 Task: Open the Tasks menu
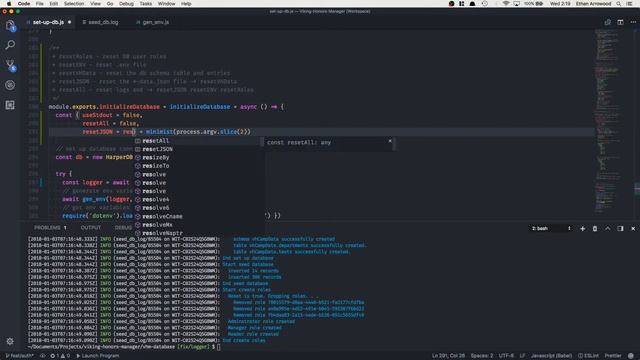[145, 4]
